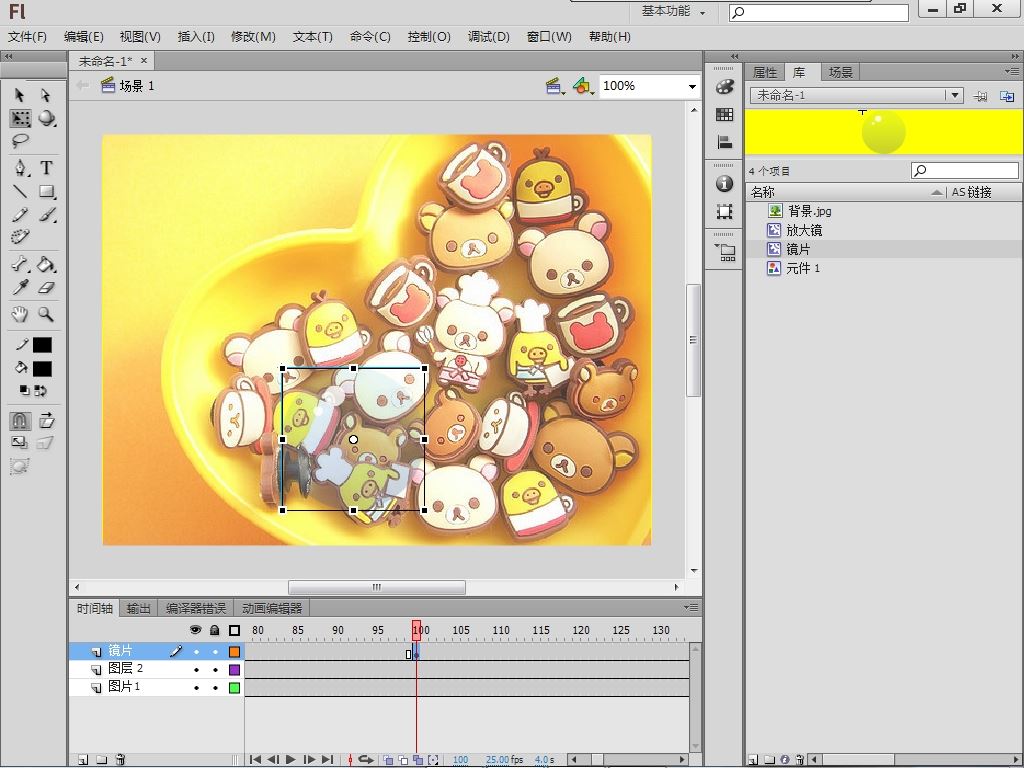Switch to the 输出 tab
Viewport: 1024px width, 768px height.
tap(138, 609)
